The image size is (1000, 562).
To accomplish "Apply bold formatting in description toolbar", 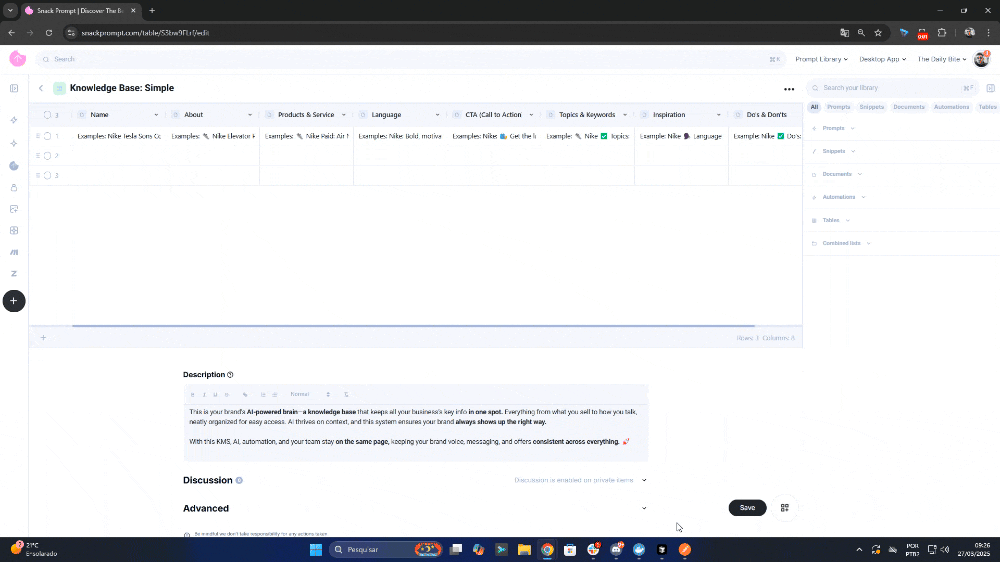I will [x=193, y=395].
